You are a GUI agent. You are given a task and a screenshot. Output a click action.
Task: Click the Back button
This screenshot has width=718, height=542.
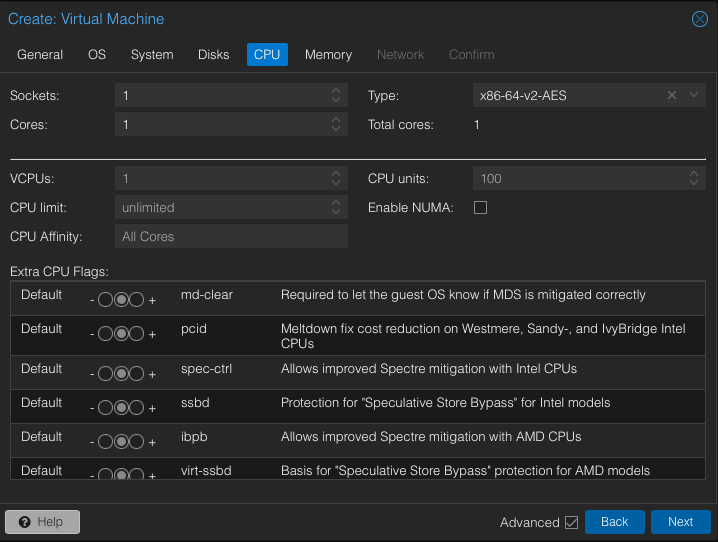(x=614, y=522)
